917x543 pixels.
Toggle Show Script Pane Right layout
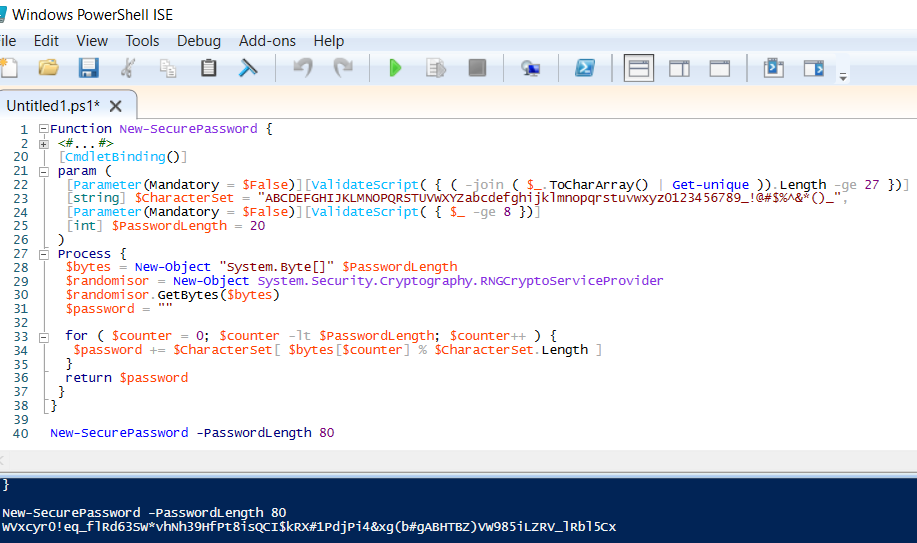(680, 68)
